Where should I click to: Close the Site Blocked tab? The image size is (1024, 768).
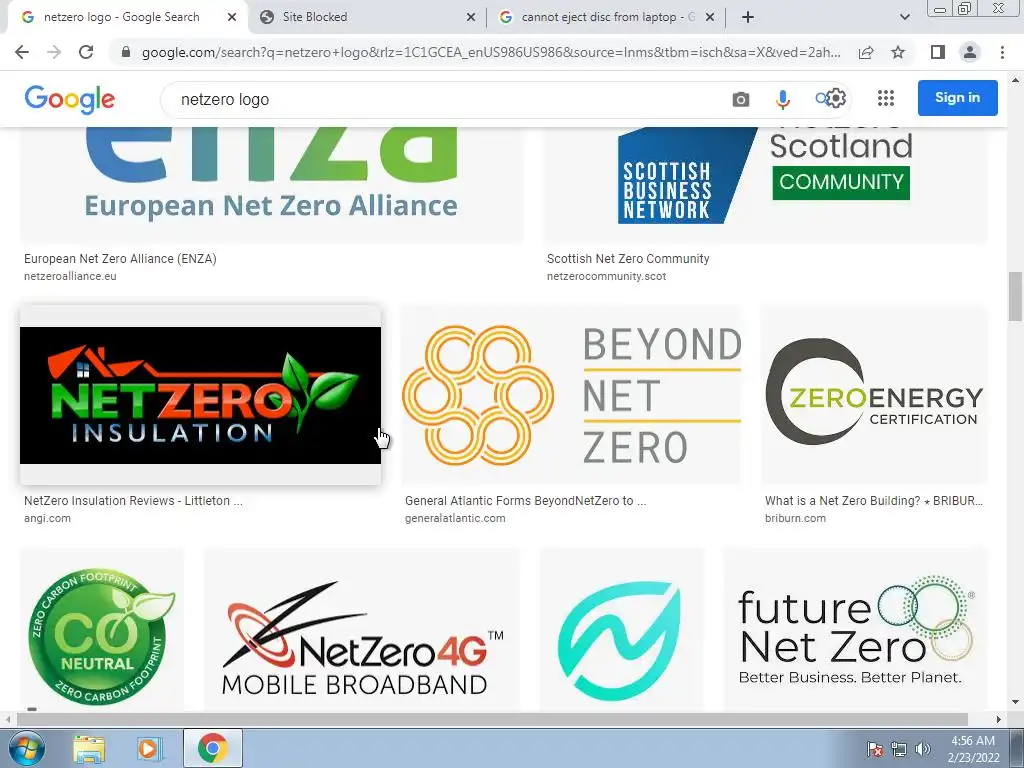(471, 18)
